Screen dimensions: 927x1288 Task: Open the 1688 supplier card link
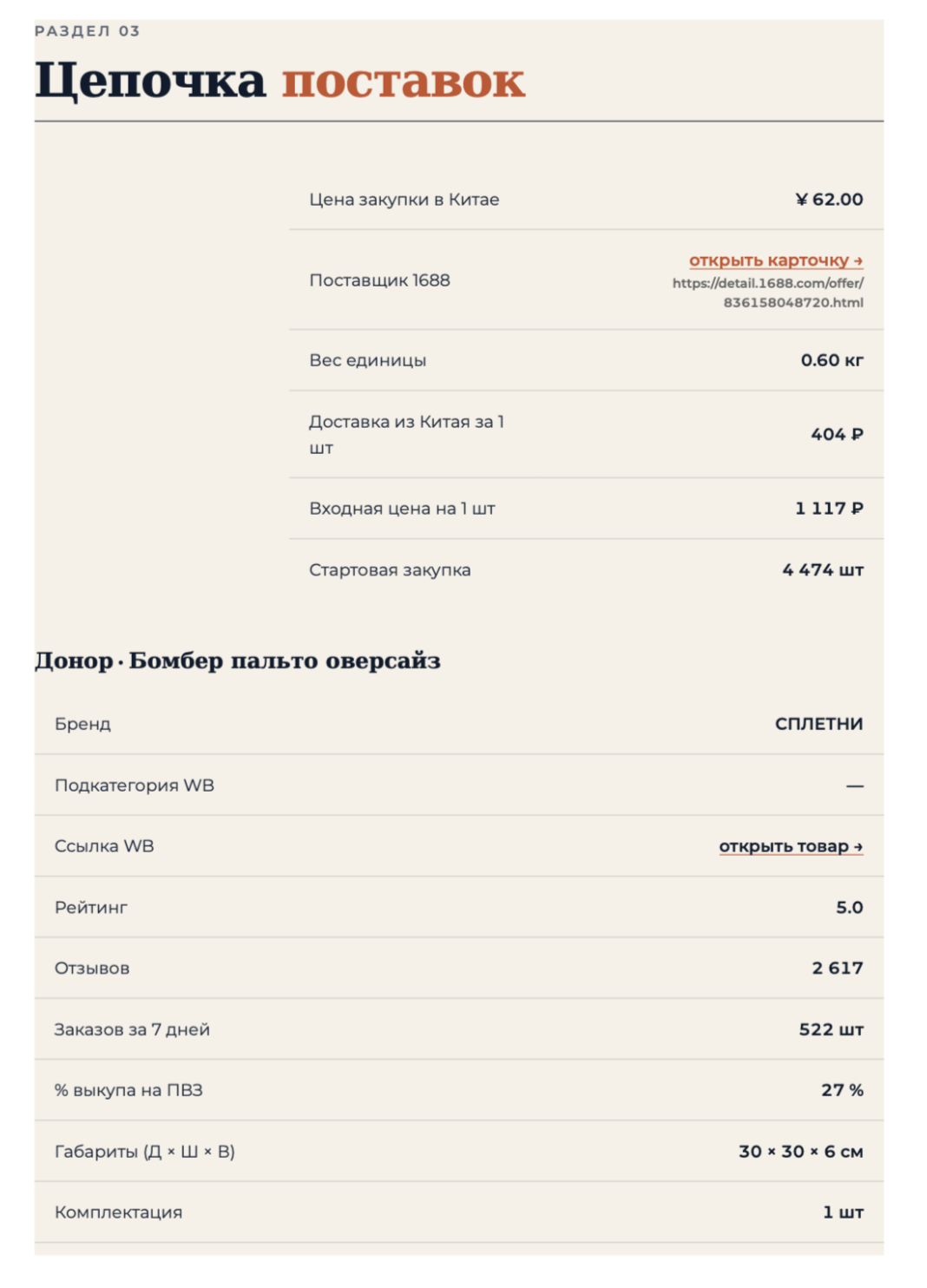pos(776,260)
